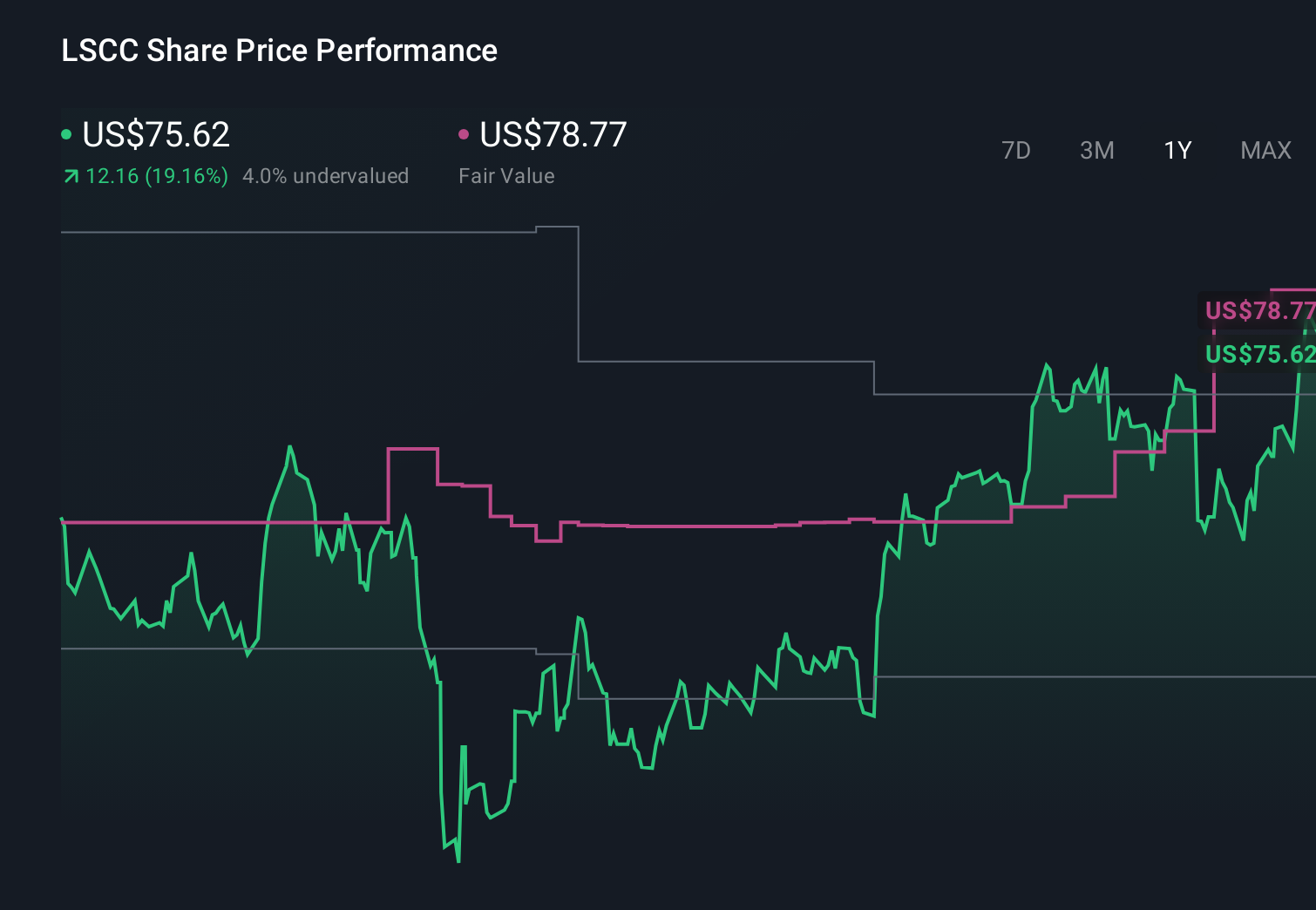Viewport: 1316px width, 910px height.
Task: Click the pink US$78.77 fair value marker label
Action: coord(1259,309)
